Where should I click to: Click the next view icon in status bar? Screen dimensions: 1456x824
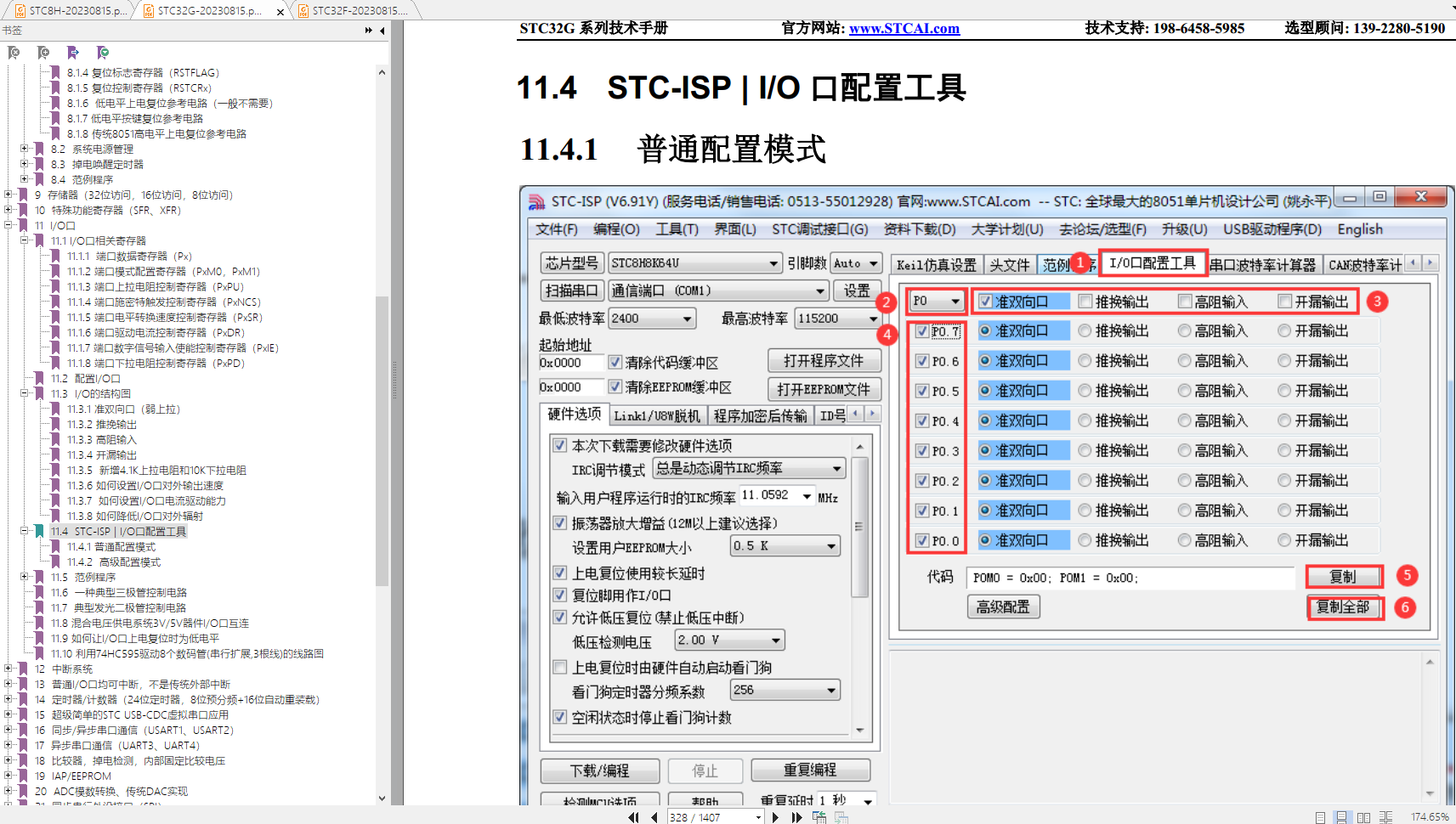coord(841,817)
